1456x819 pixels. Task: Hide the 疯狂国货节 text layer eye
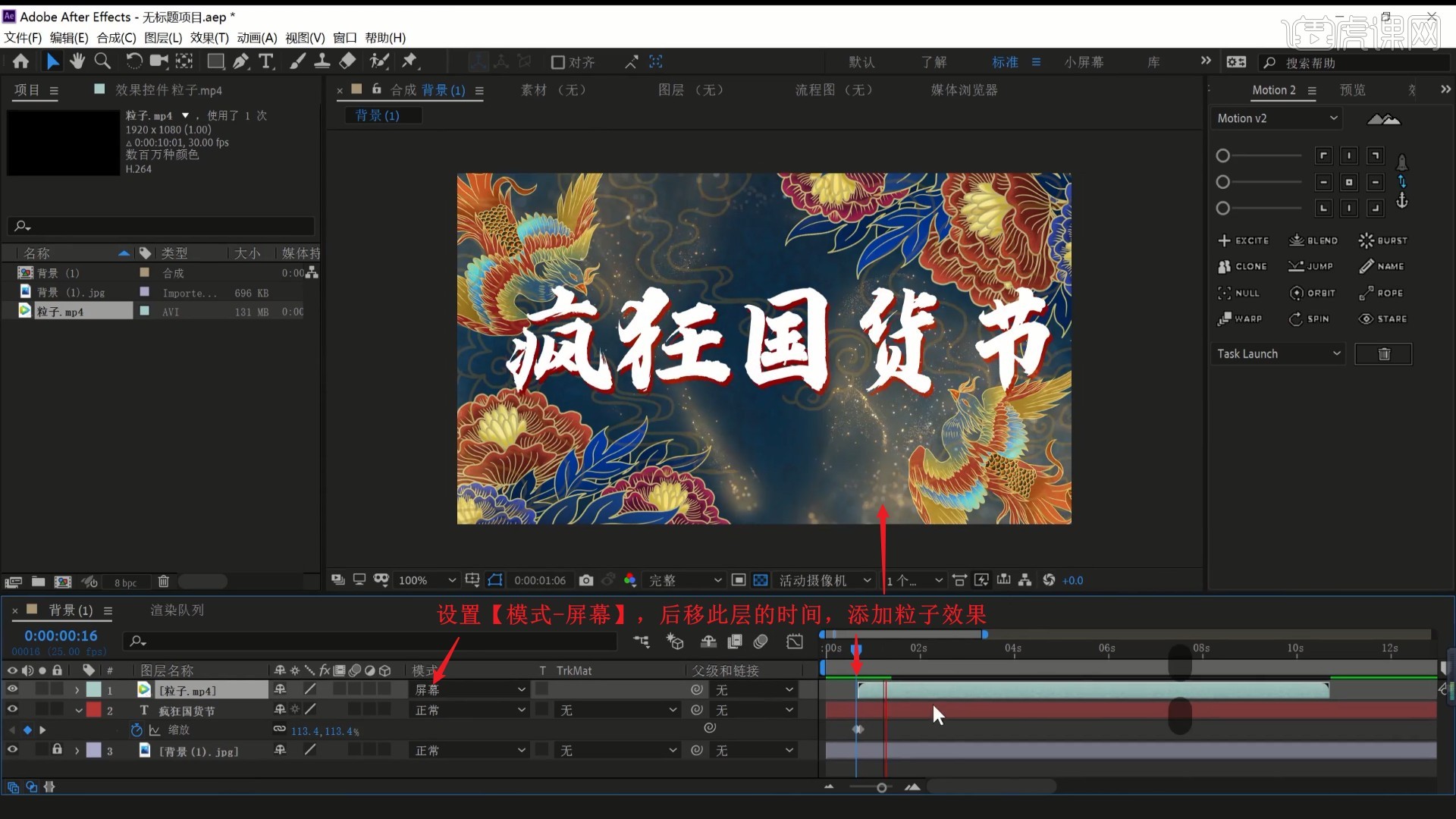12,710
